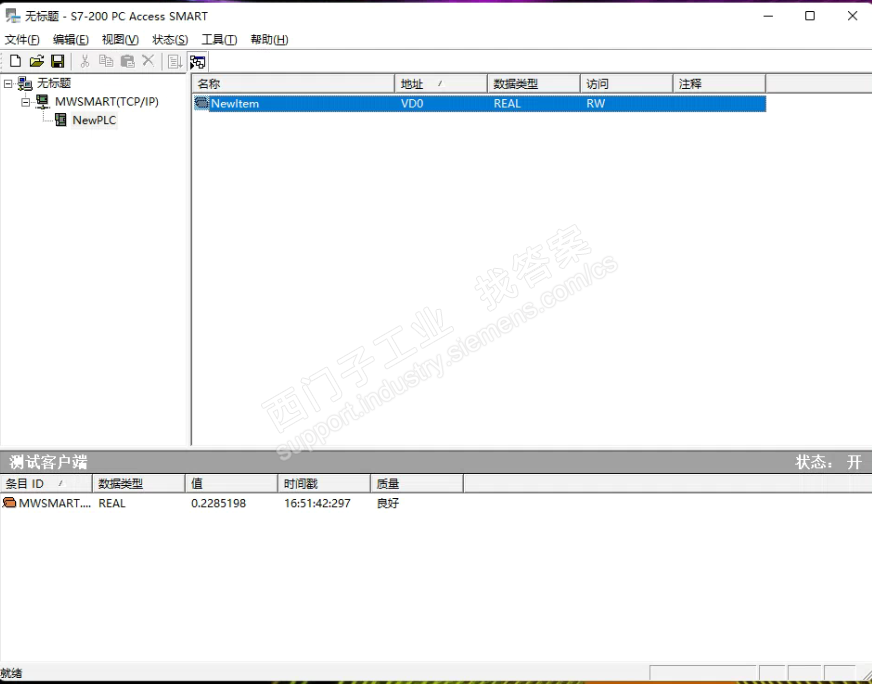
Task: Sort by the 名称 column header
Action: 293,84
